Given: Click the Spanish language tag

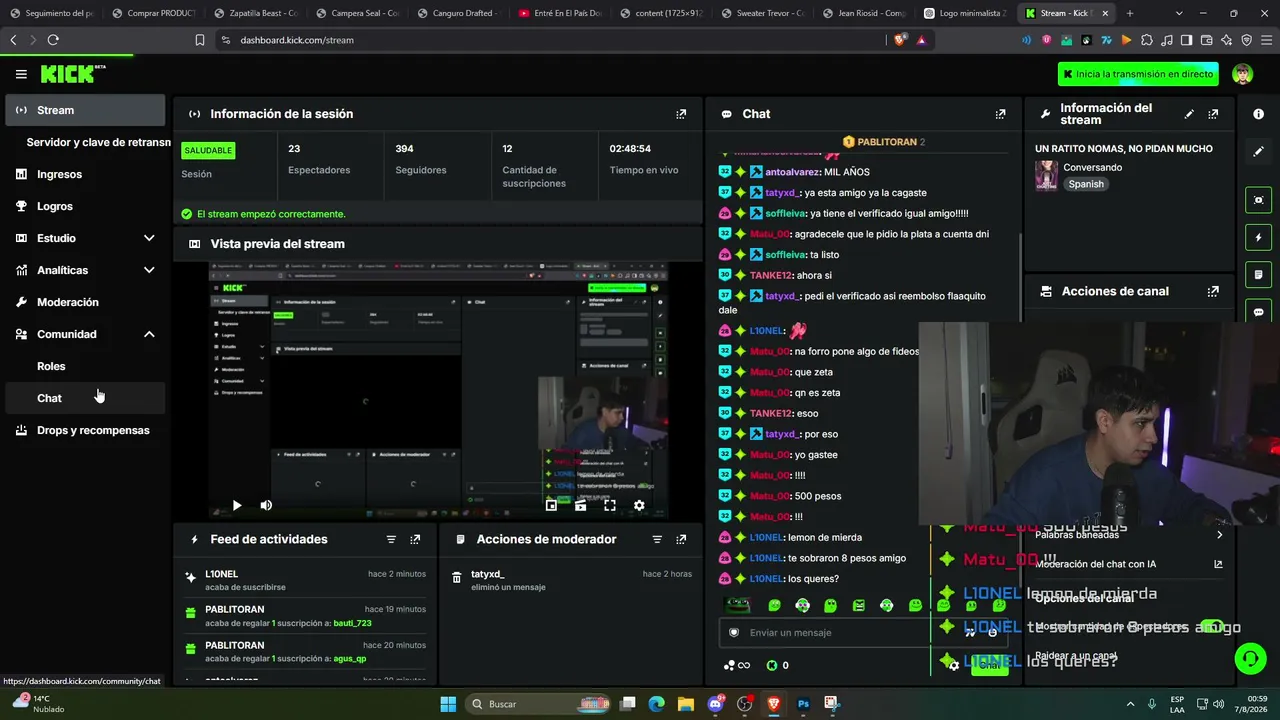Looking at the screenshot, I should [x=1086, y=184].
